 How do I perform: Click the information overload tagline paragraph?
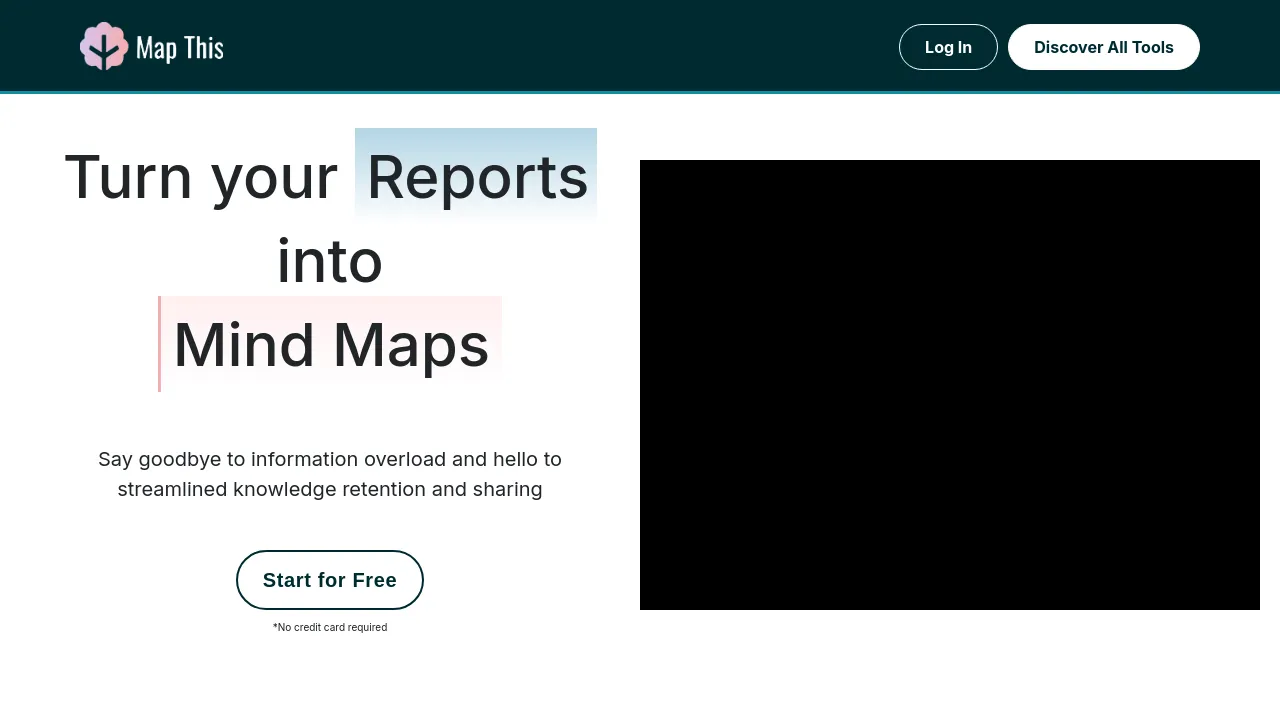[x=330, y=474]
